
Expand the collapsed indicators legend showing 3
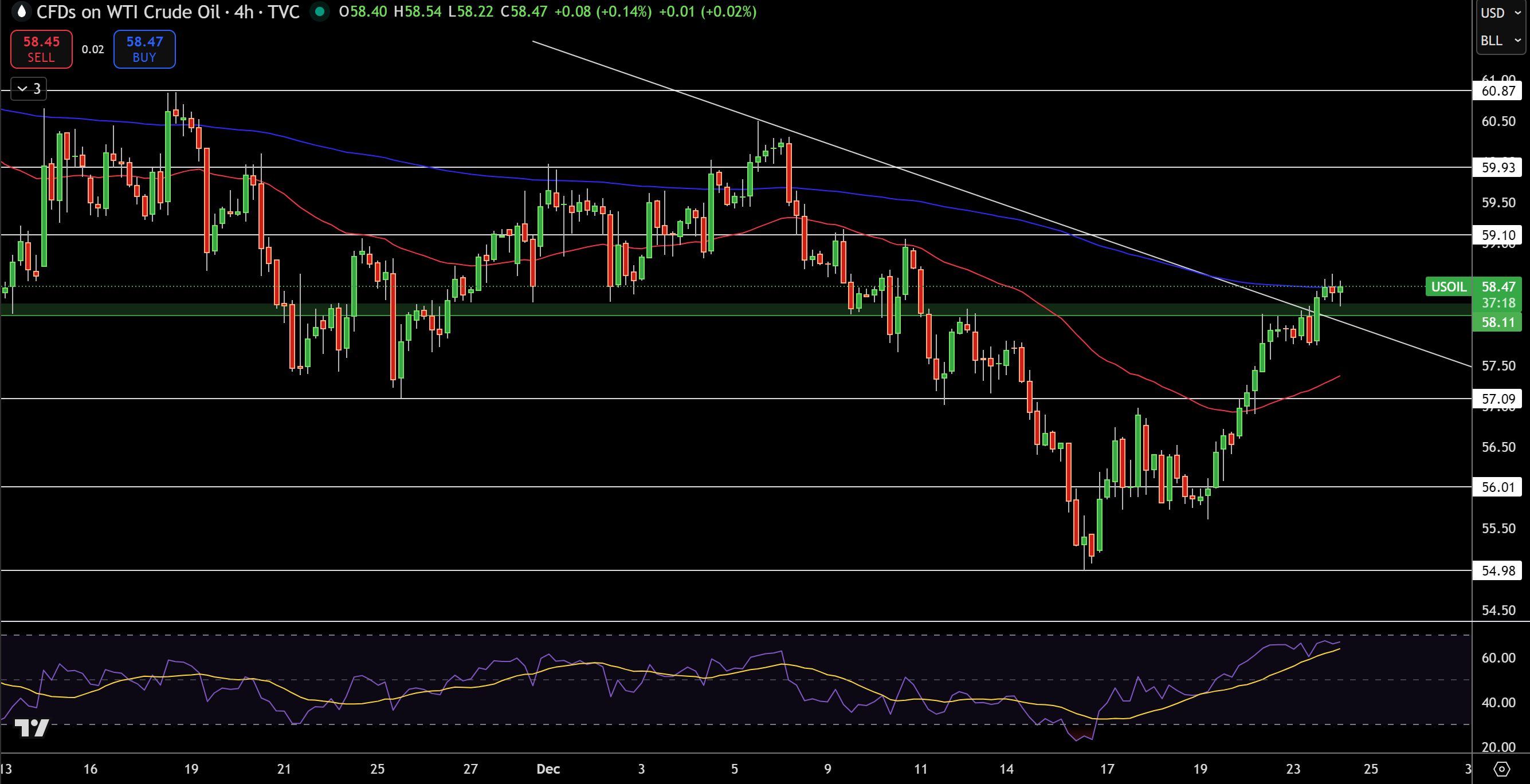(29, 89)
